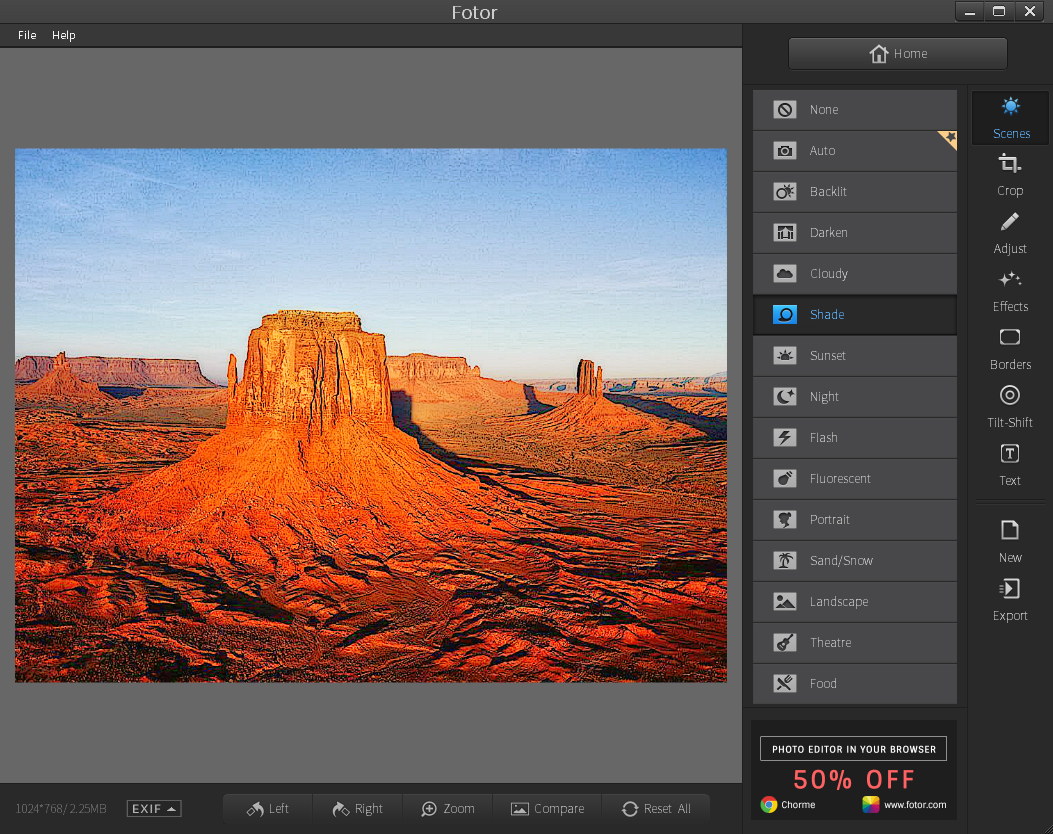The width and height of the screenshot is (1053, 834).
Task: Expand the EXIF info dropdown
Action: pyautogui.click(x=154, y=808)
